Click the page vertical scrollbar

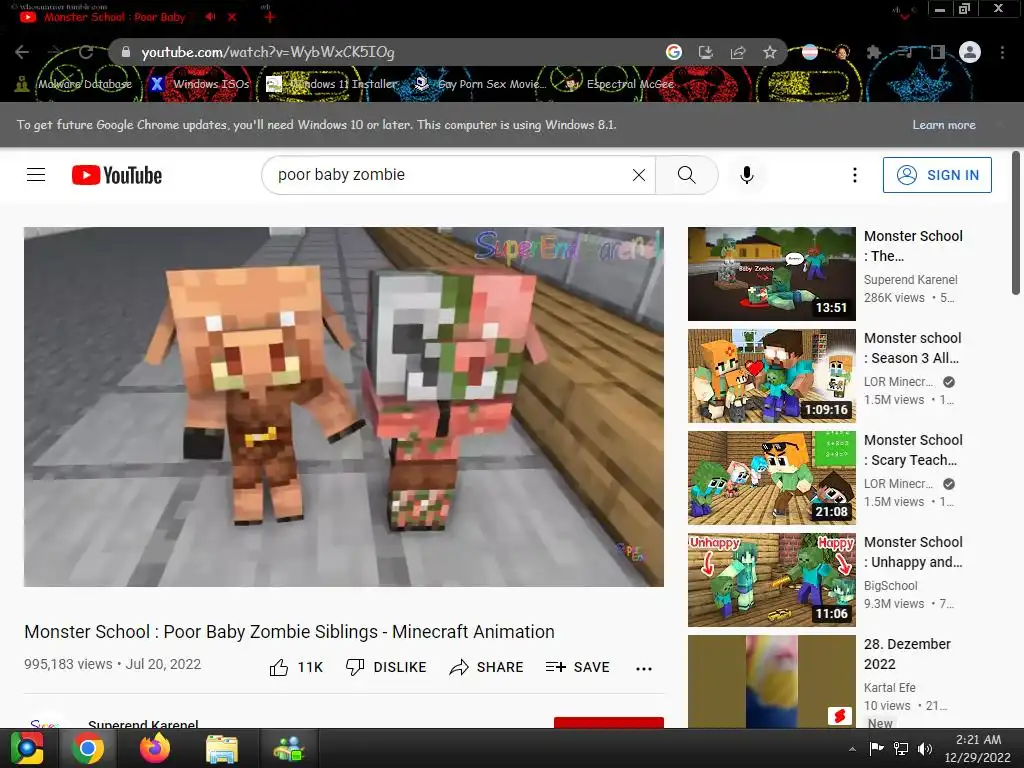pos(1016,223)
